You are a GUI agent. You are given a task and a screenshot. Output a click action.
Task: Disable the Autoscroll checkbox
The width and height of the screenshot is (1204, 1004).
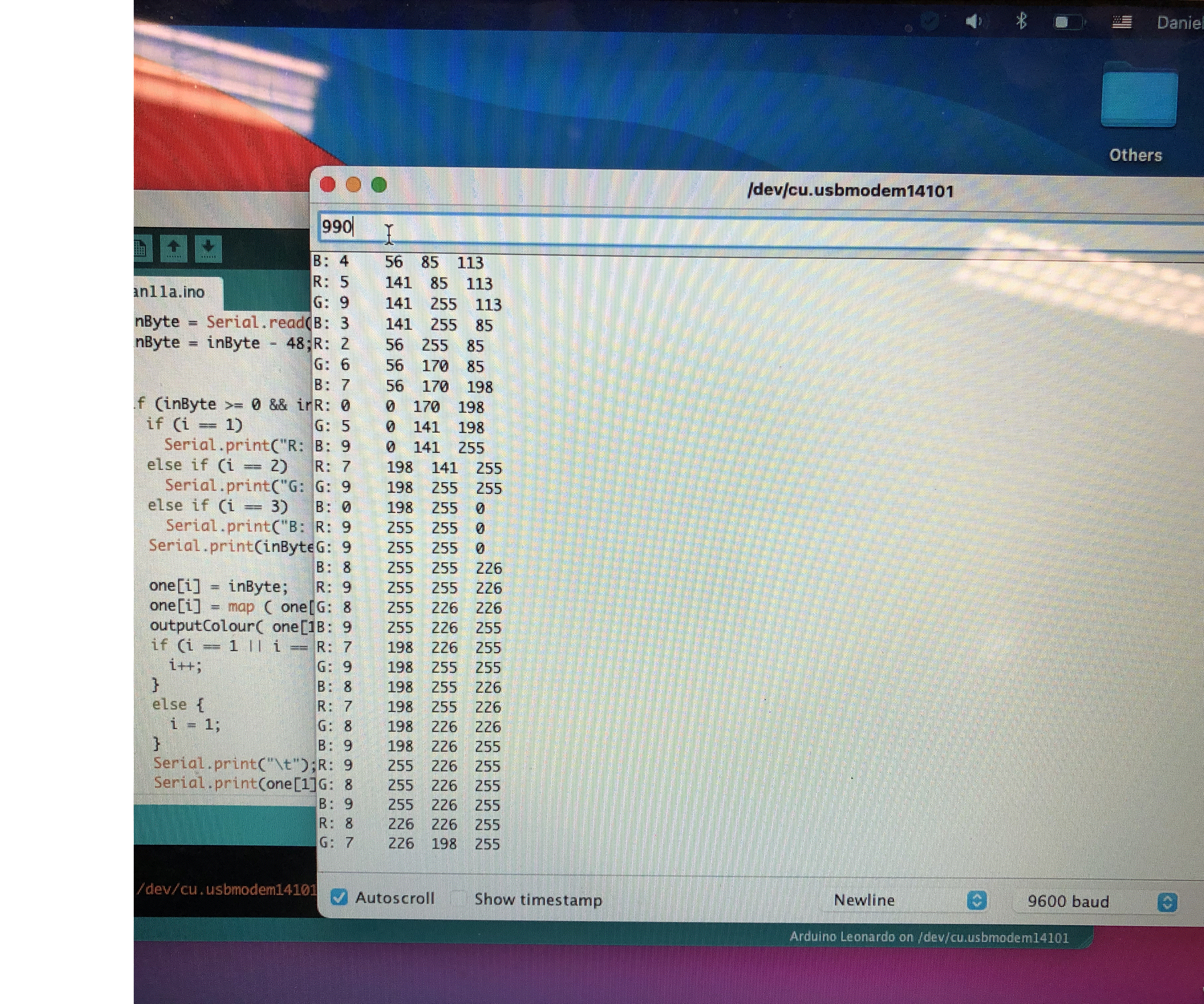tap(339, 897)
